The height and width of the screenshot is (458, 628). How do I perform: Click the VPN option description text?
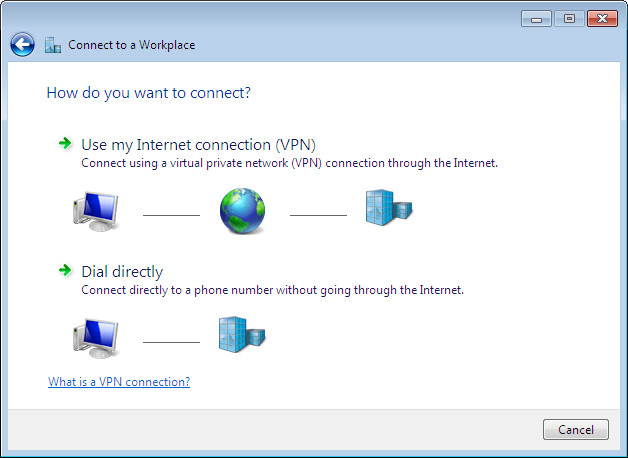click(289, 162)
